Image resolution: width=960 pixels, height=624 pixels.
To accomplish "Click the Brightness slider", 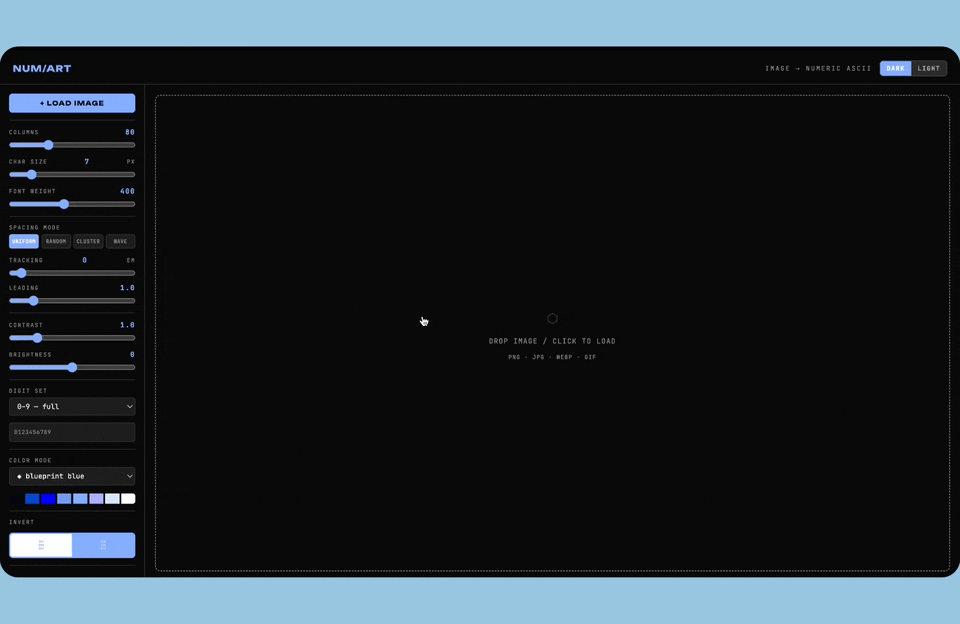I will [72, 367].
